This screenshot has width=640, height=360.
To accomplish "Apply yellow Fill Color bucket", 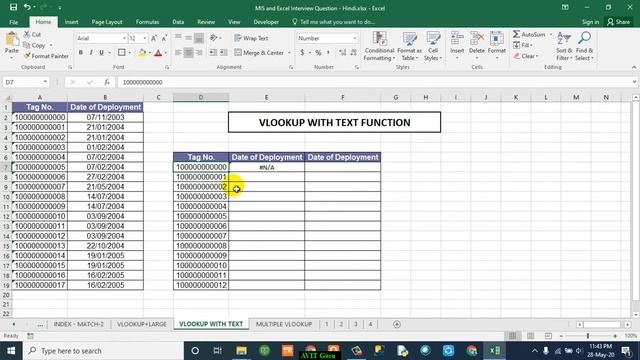I will (142, 53).
